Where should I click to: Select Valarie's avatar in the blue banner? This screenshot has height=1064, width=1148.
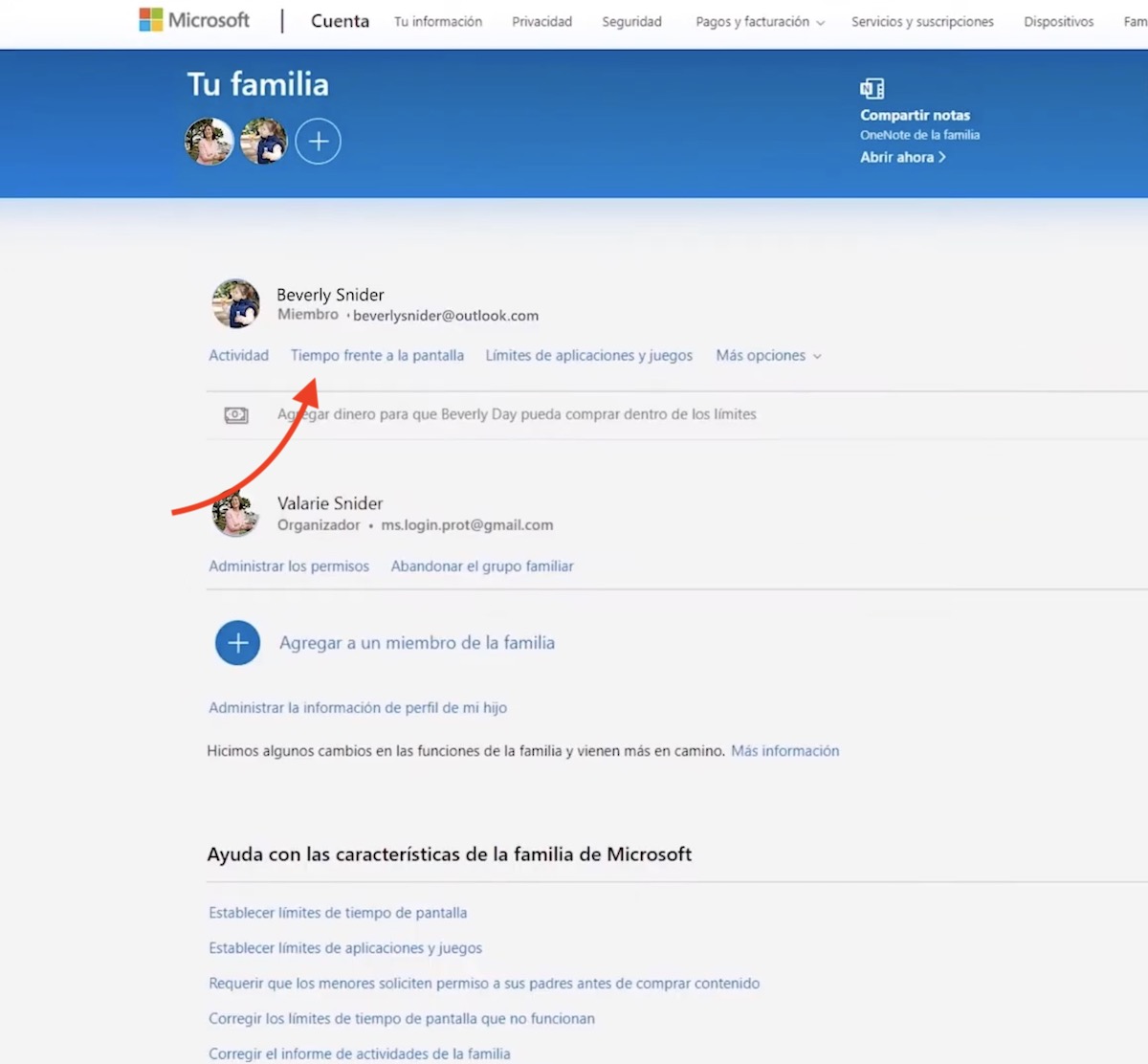pos(209,142)
